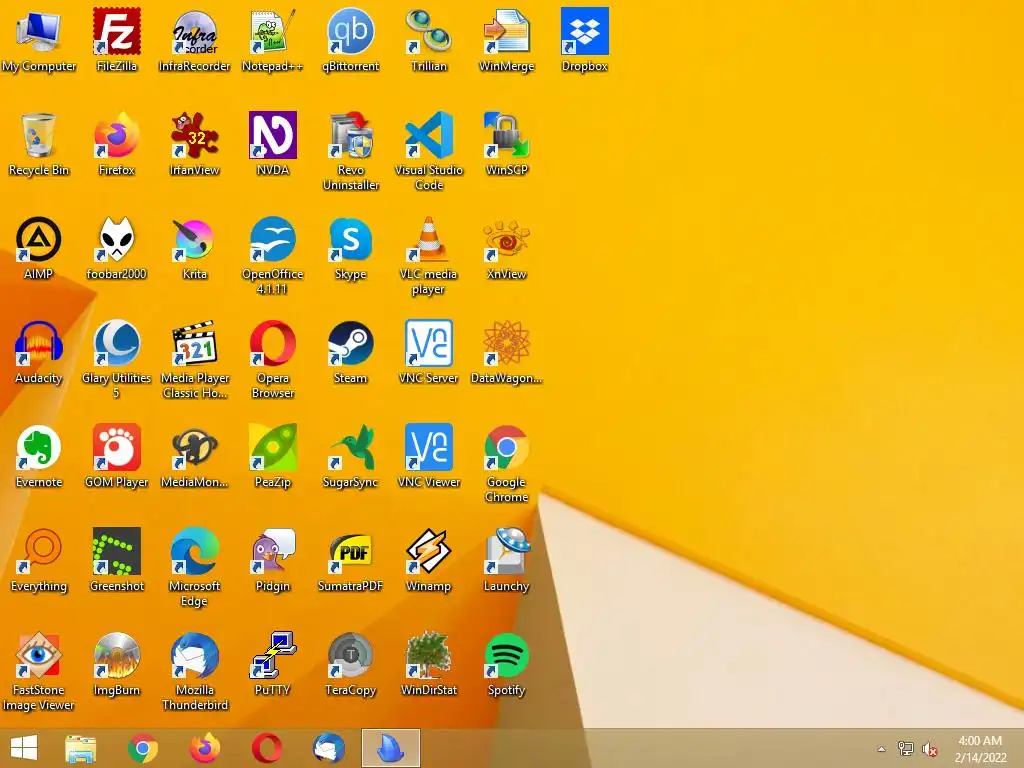Show hidden system tray icons

882,749
